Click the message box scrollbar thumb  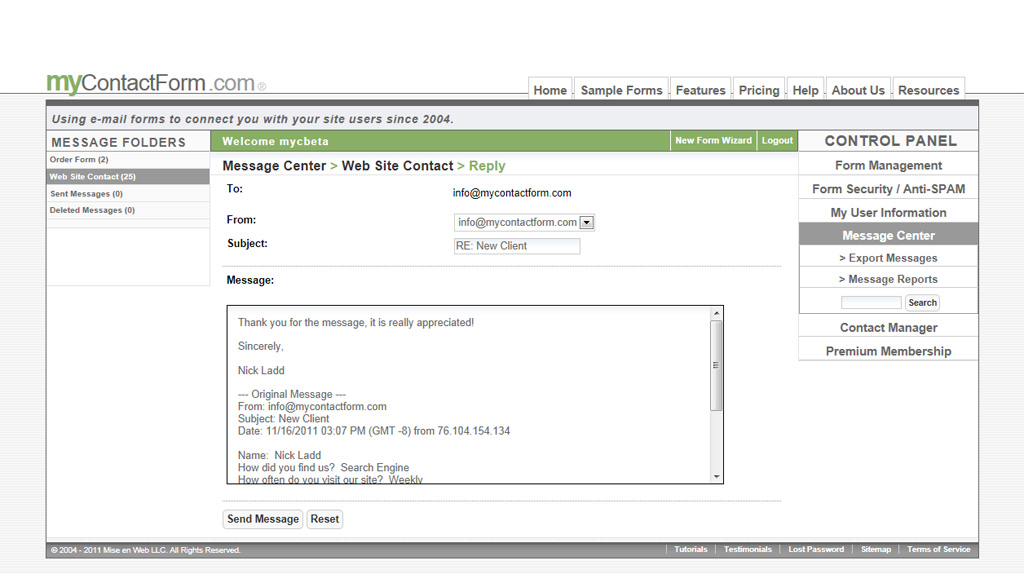(x=716, y=365)
